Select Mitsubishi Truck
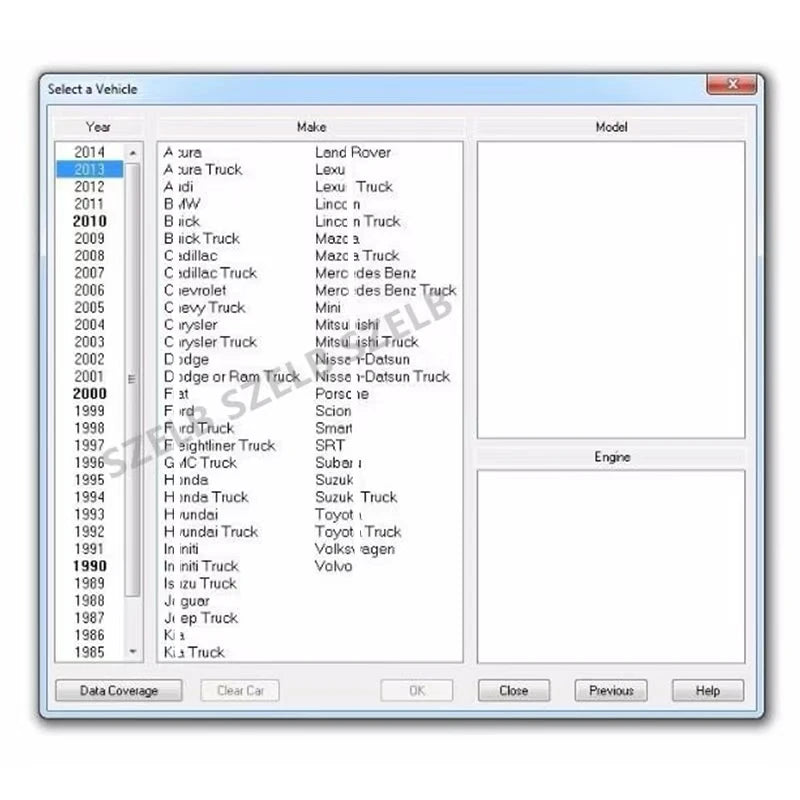This screenshot has width=800, height=800. tap(367, 342)
